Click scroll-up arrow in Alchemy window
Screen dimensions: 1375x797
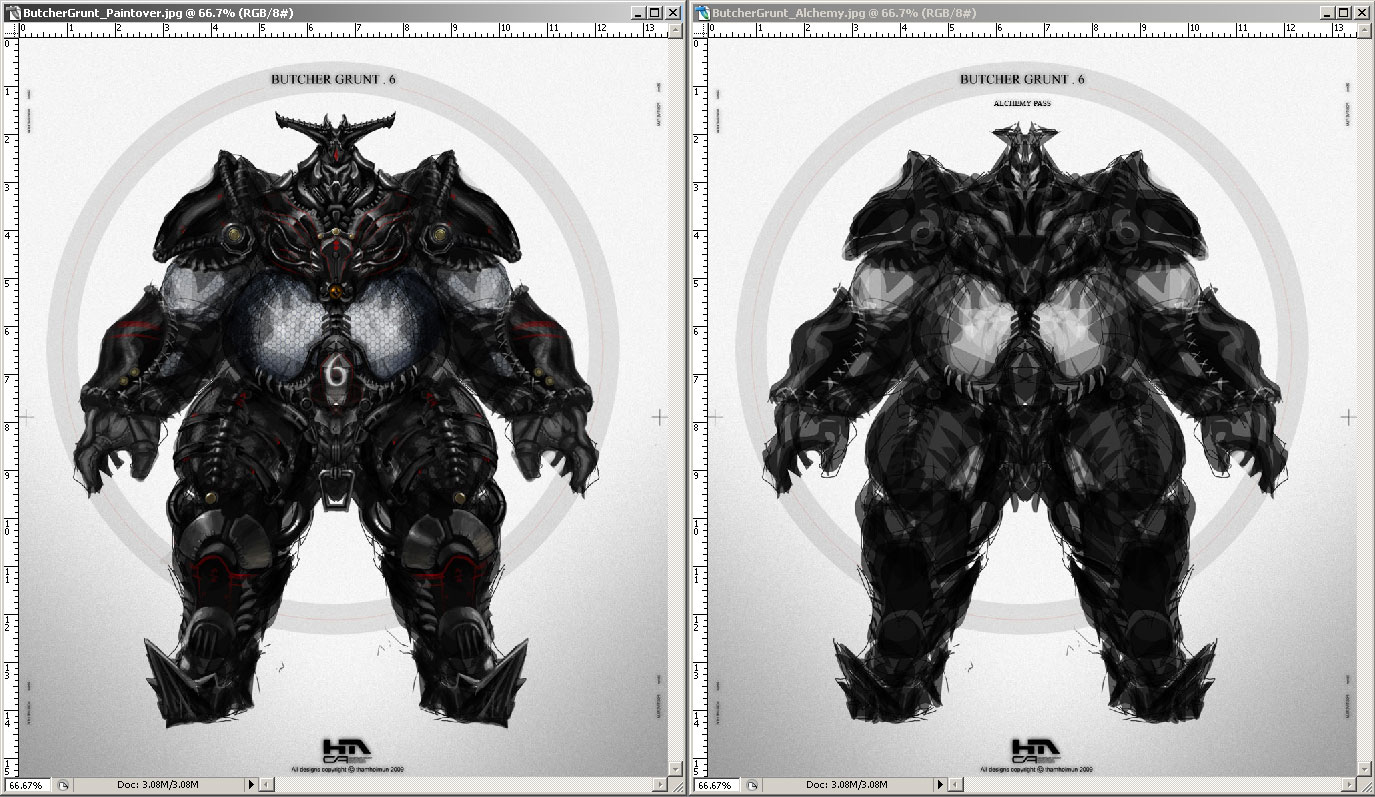coord(1366,30)
